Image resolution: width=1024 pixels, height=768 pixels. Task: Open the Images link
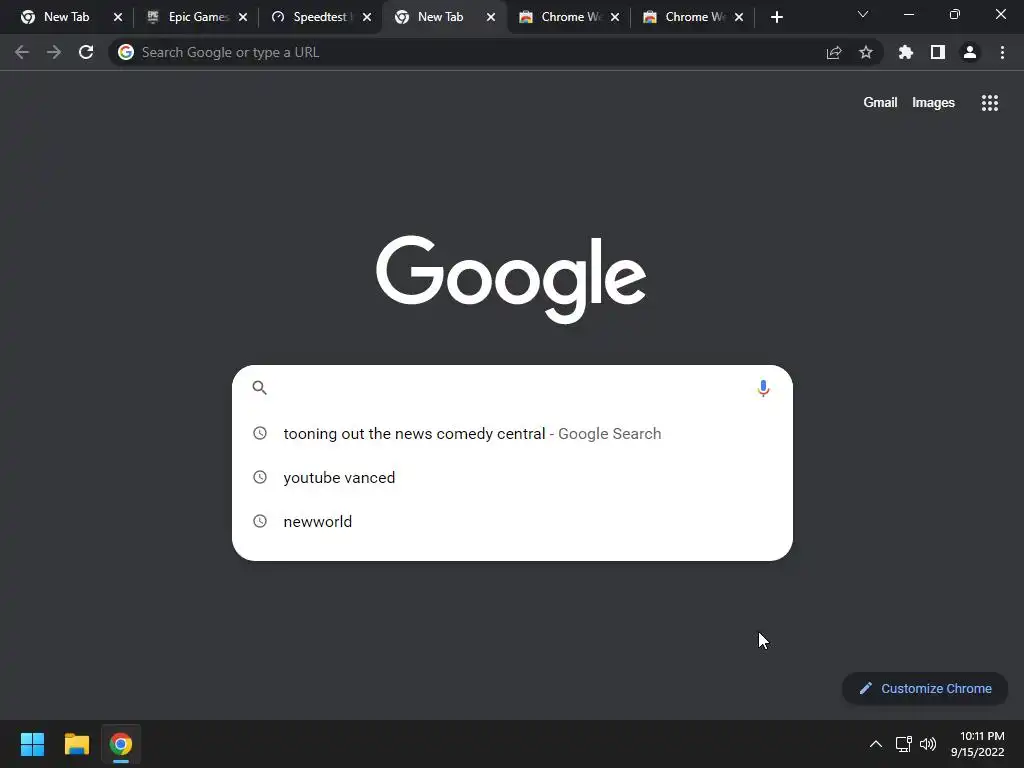[933, 103]
